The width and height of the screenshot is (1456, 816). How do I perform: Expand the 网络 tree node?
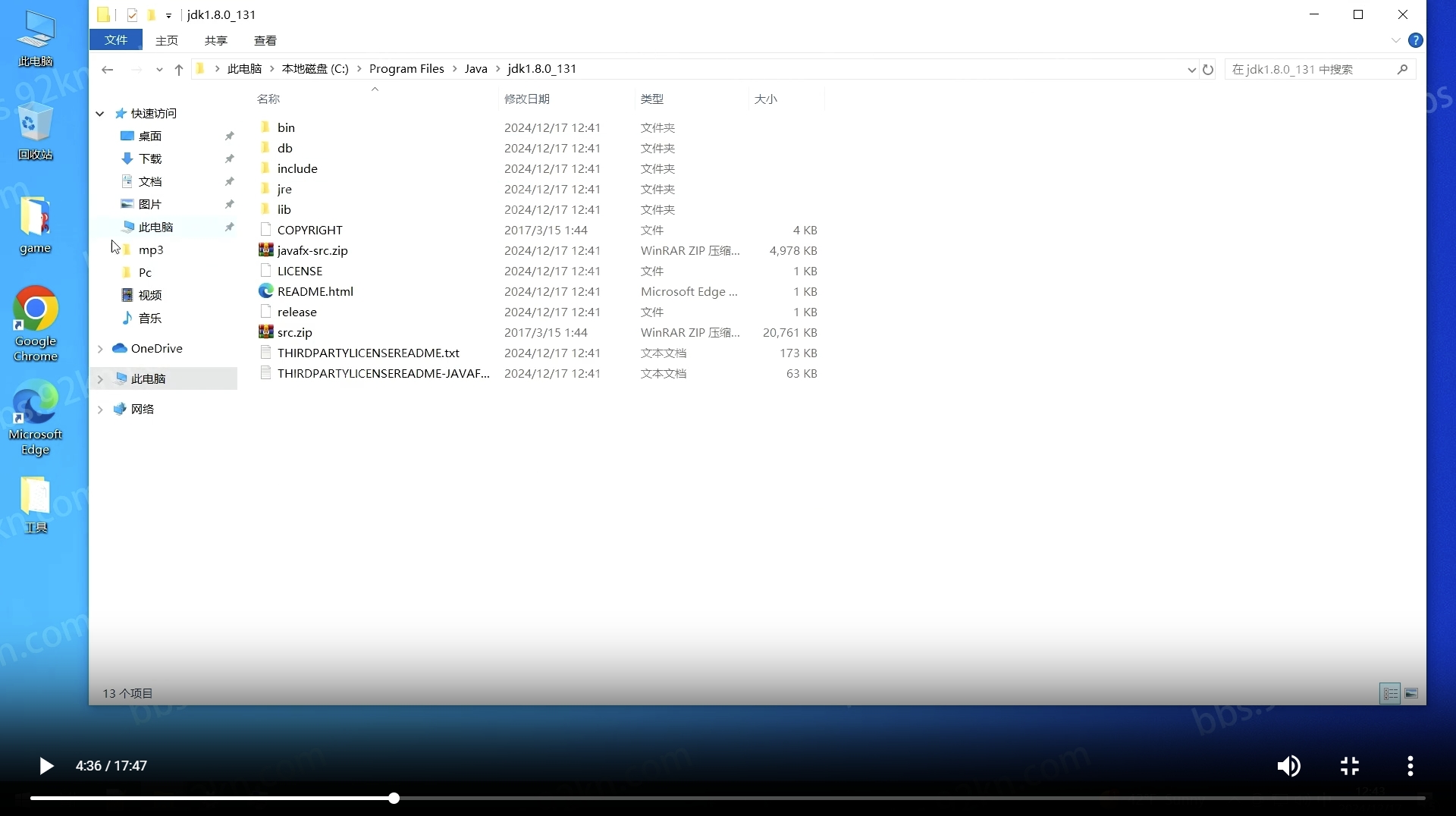pos(100,409)
